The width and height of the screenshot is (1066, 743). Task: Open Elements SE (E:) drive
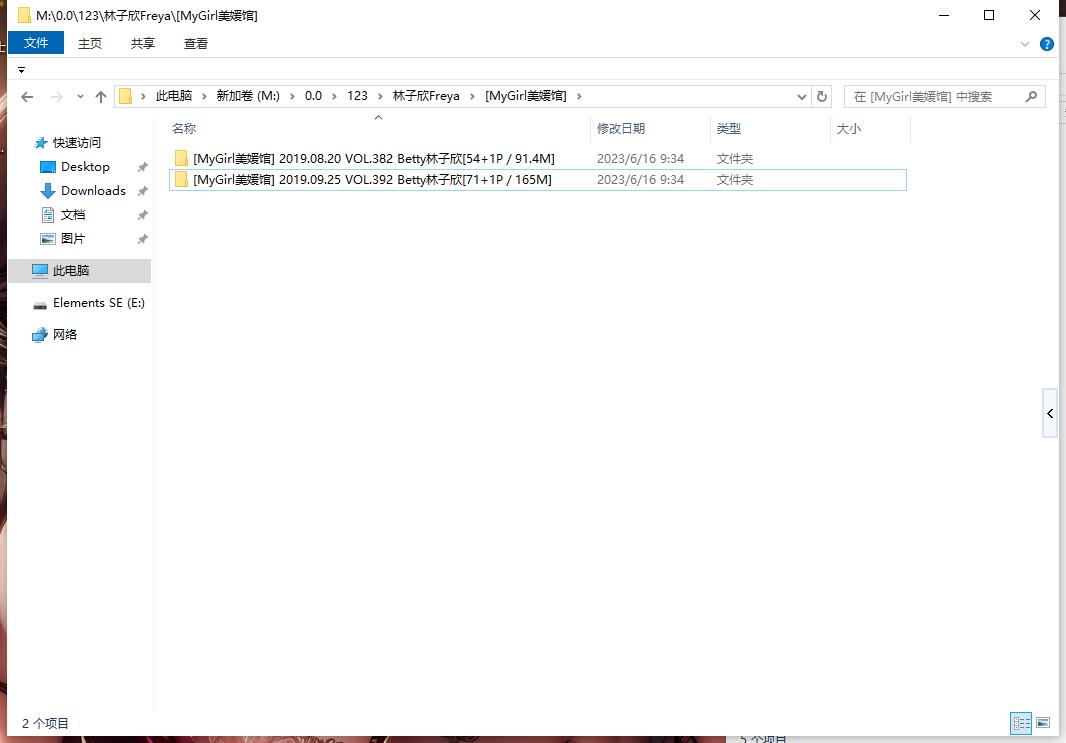[99, 303]
